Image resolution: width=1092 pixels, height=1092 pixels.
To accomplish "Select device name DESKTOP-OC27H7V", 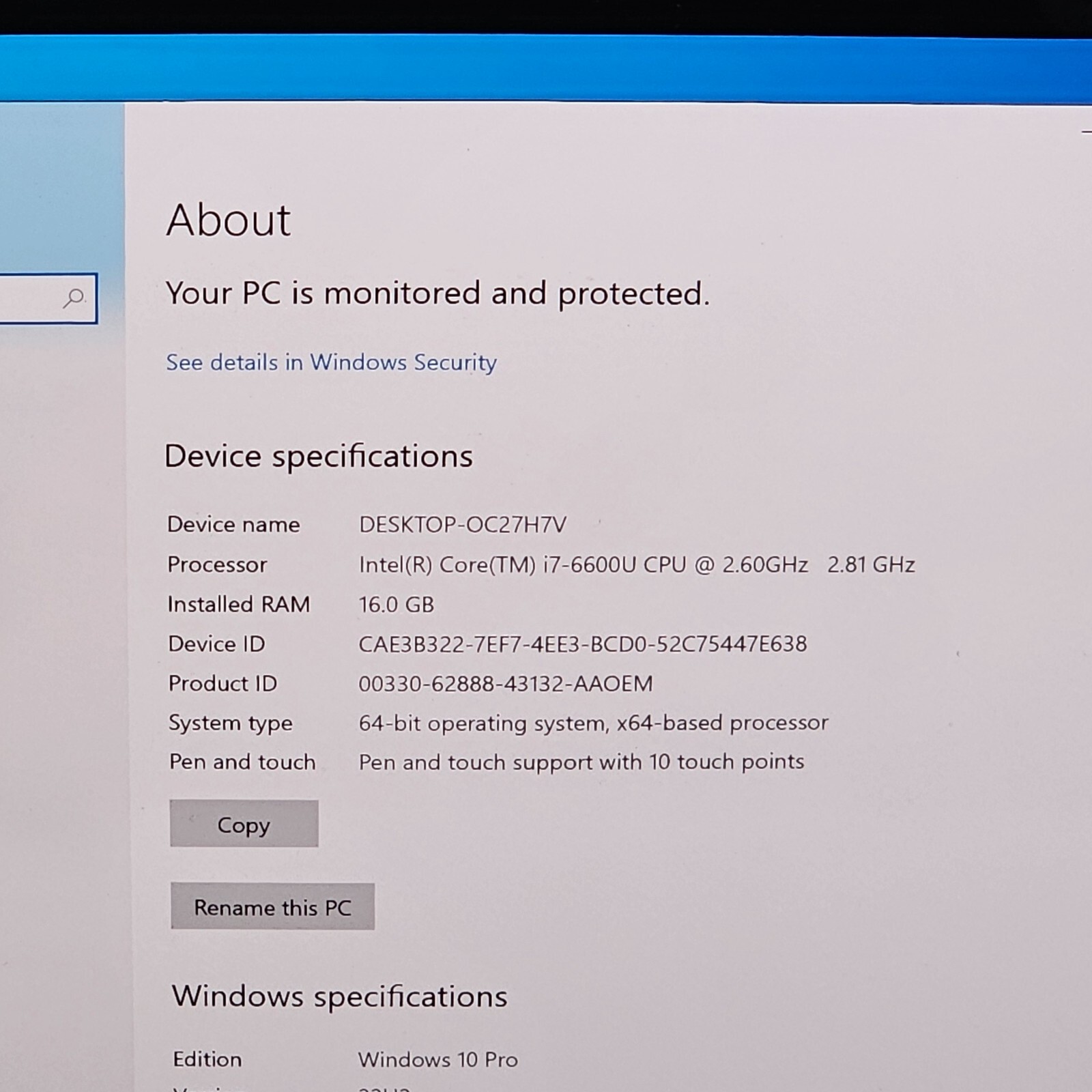I will (x=463, y=525).
